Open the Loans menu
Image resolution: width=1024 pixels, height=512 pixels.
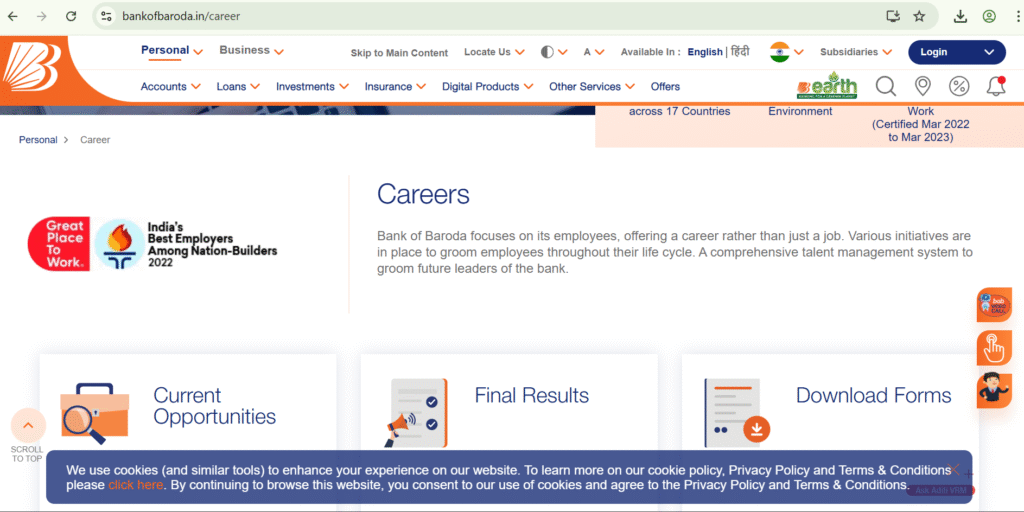238,87
